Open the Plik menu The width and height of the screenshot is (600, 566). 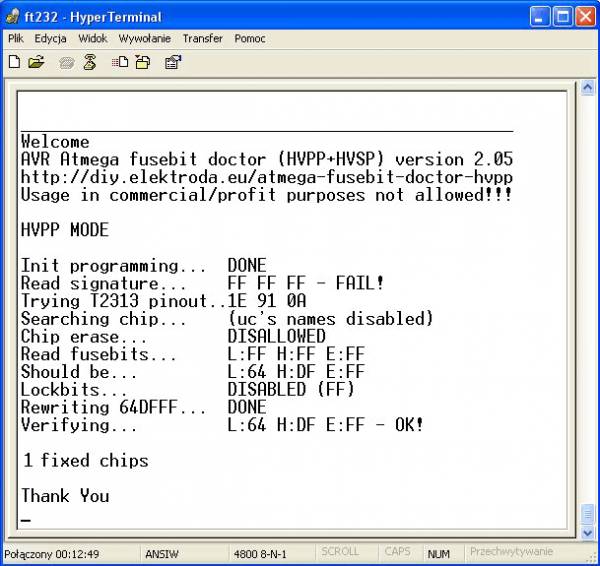(16, 38)
